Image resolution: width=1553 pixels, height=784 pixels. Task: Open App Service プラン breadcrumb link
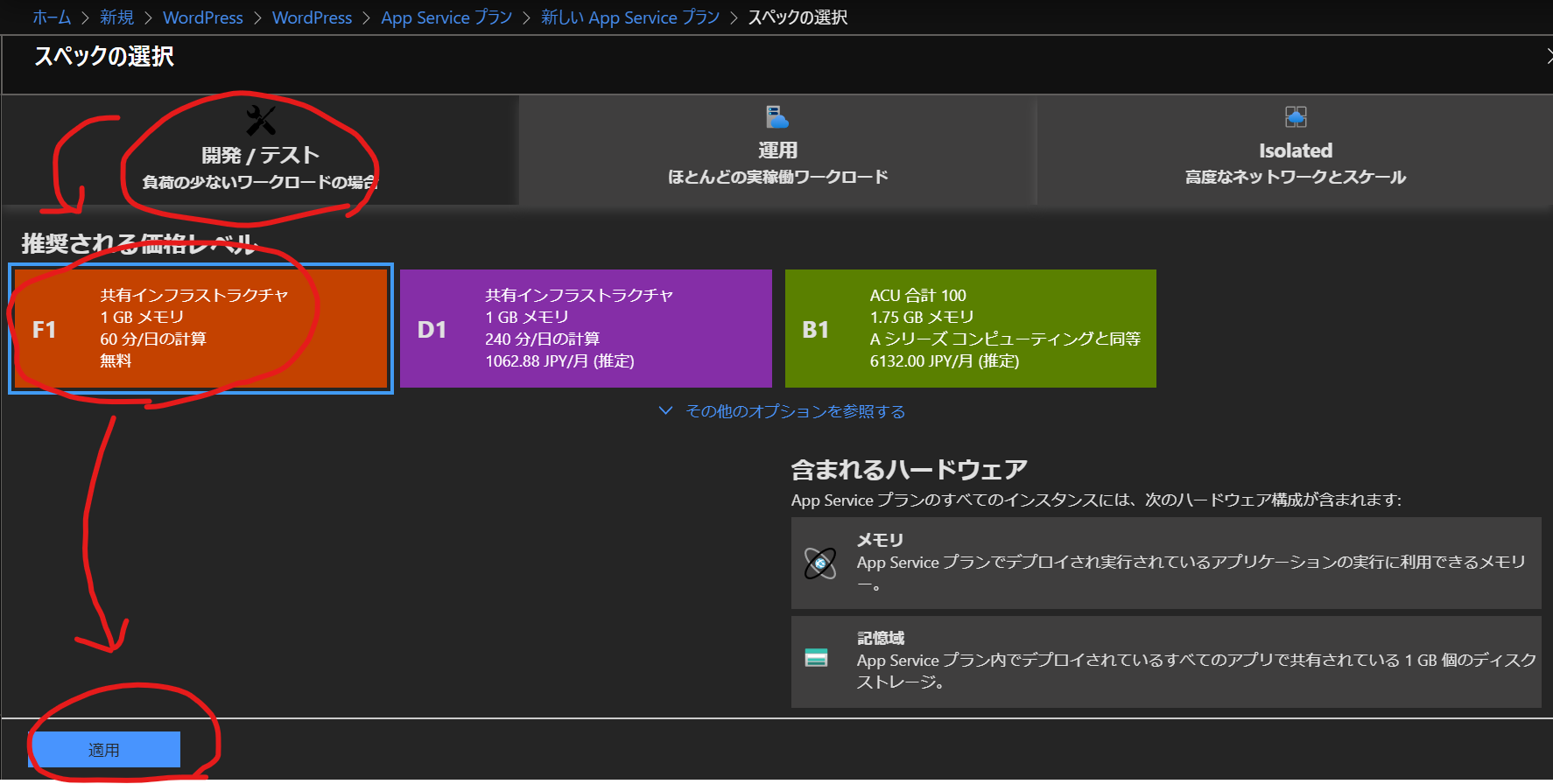pos(446,17)
